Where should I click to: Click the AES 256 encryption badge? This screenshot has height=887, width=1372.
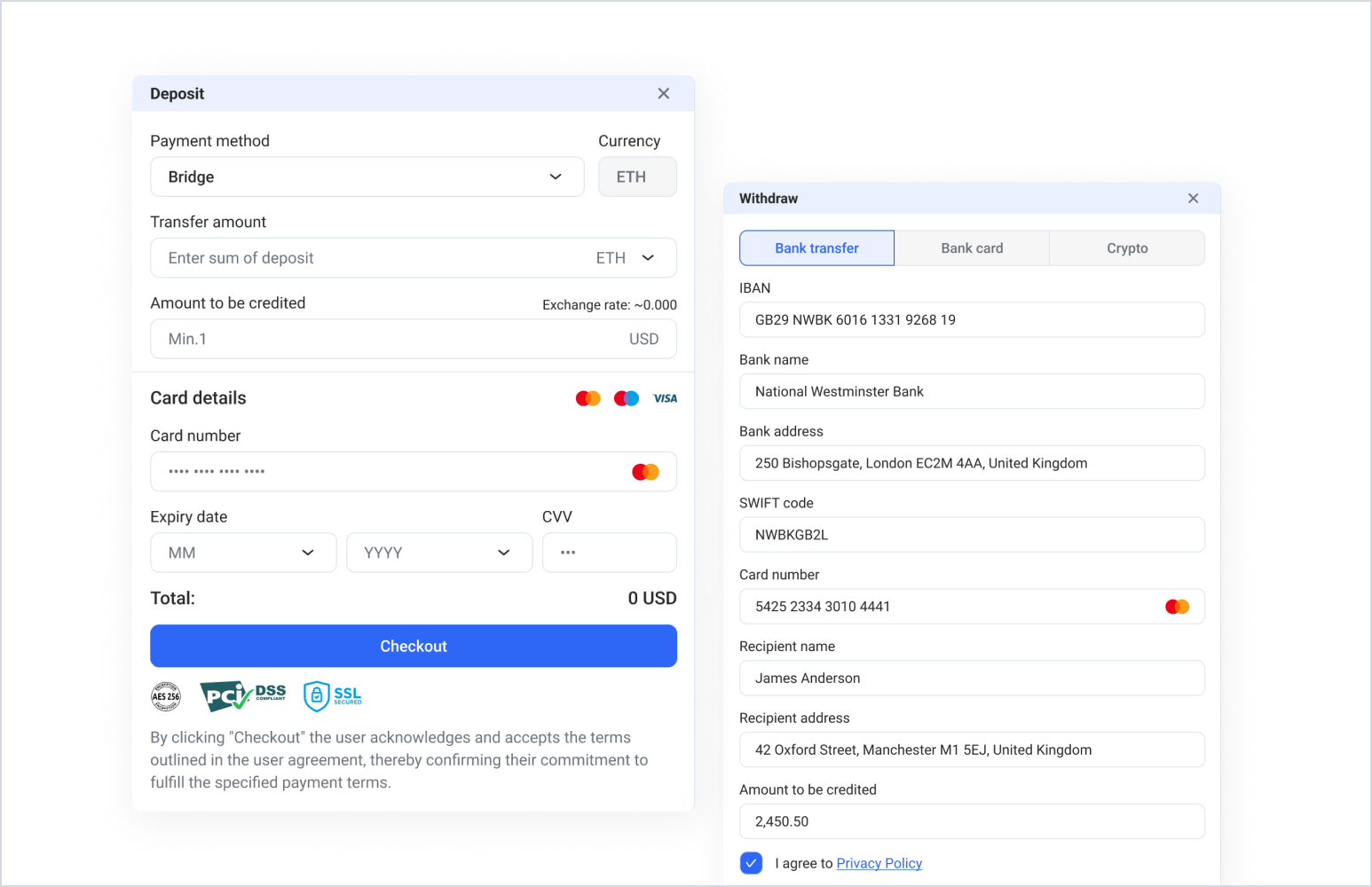166,696
